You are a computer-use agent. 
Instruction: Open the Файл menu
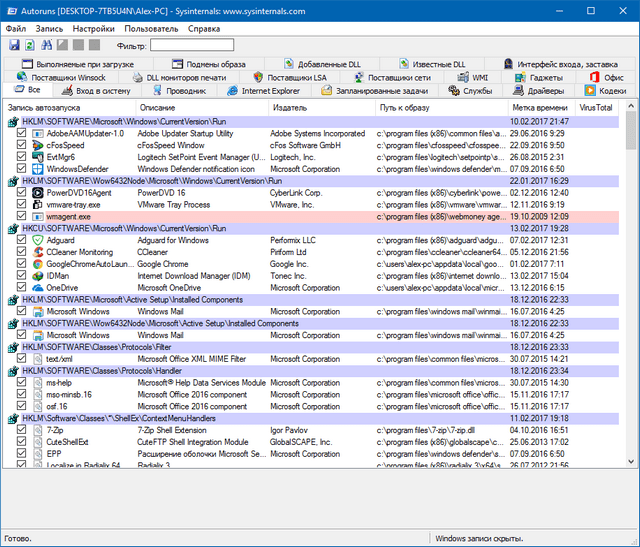(x=15, y=29)
